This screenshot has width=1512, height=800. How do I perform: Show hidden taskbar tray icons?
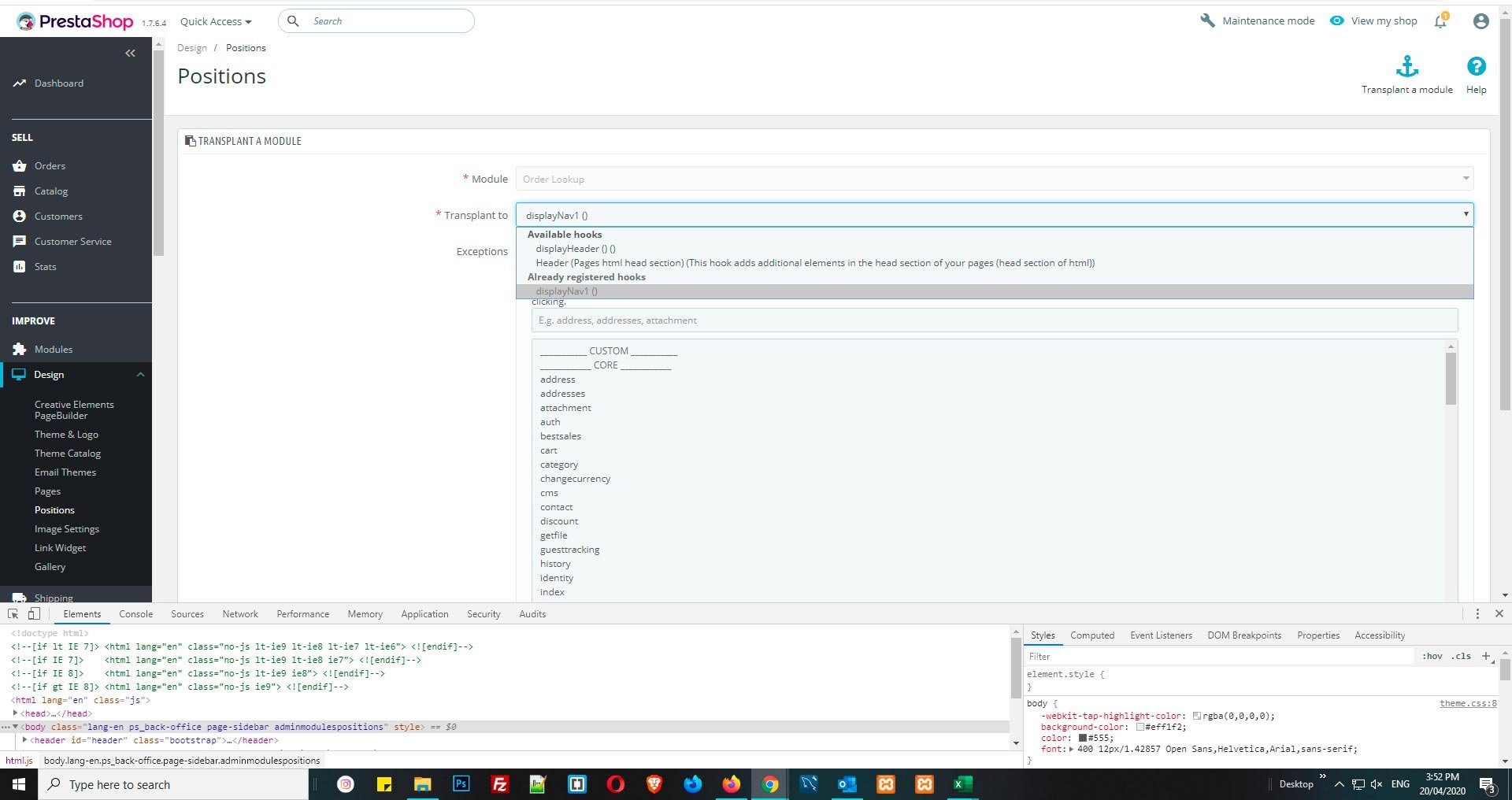pos(1339,784)
